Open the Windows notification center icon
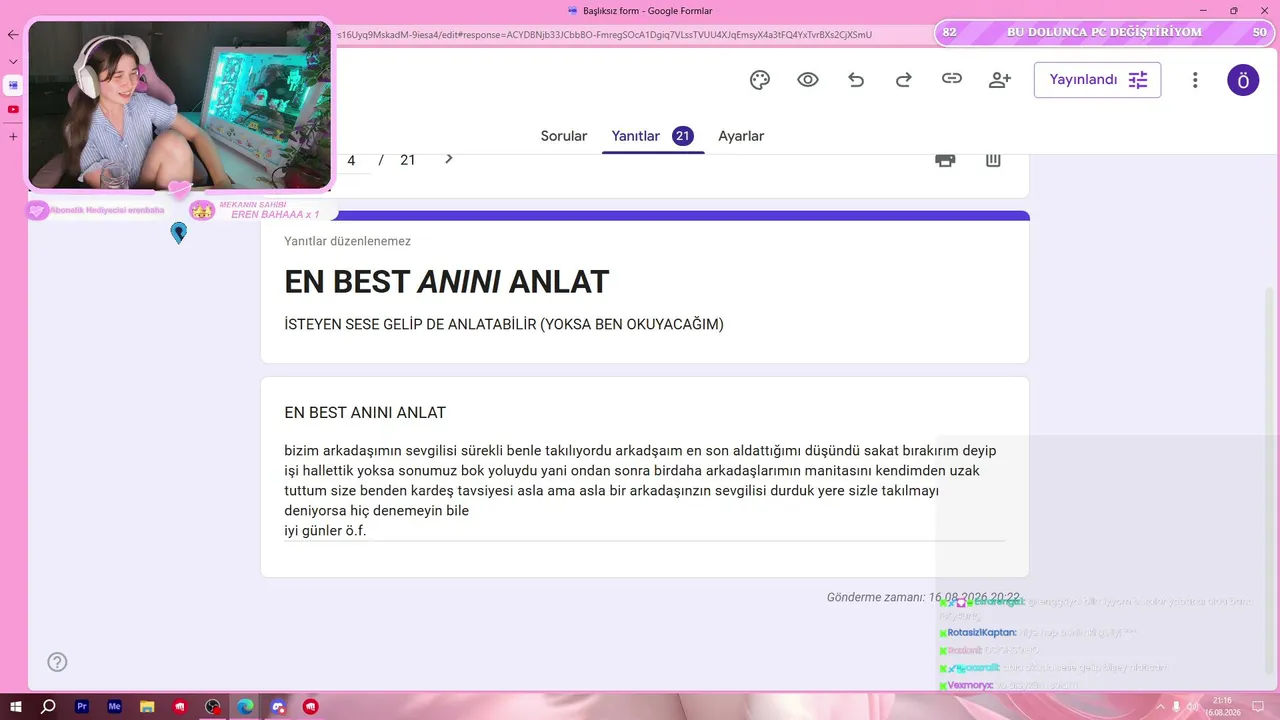 pyautogui.click(x=1258, y=706)
